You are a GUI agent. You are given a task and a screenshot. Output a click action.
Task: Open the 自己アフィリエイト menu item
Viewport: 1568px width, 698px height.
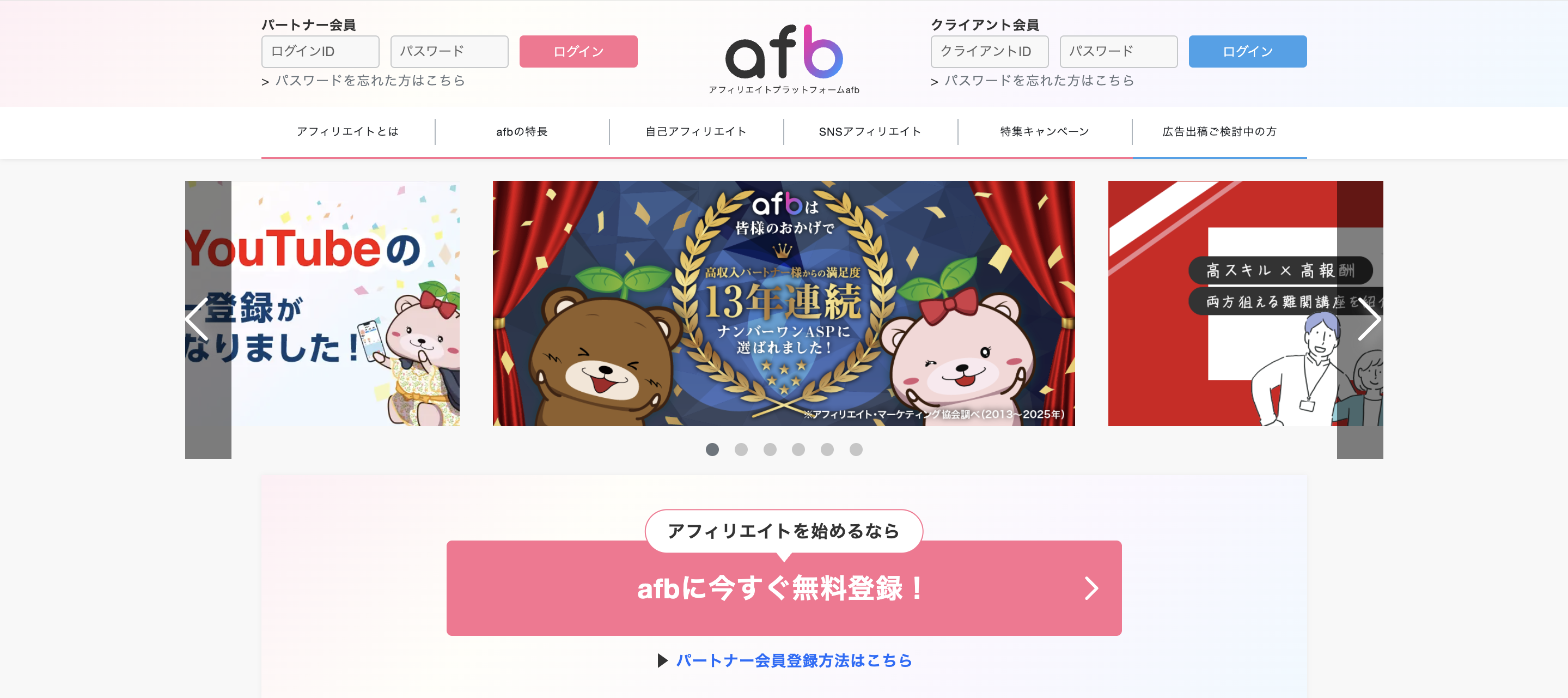(x=697, y=131)
